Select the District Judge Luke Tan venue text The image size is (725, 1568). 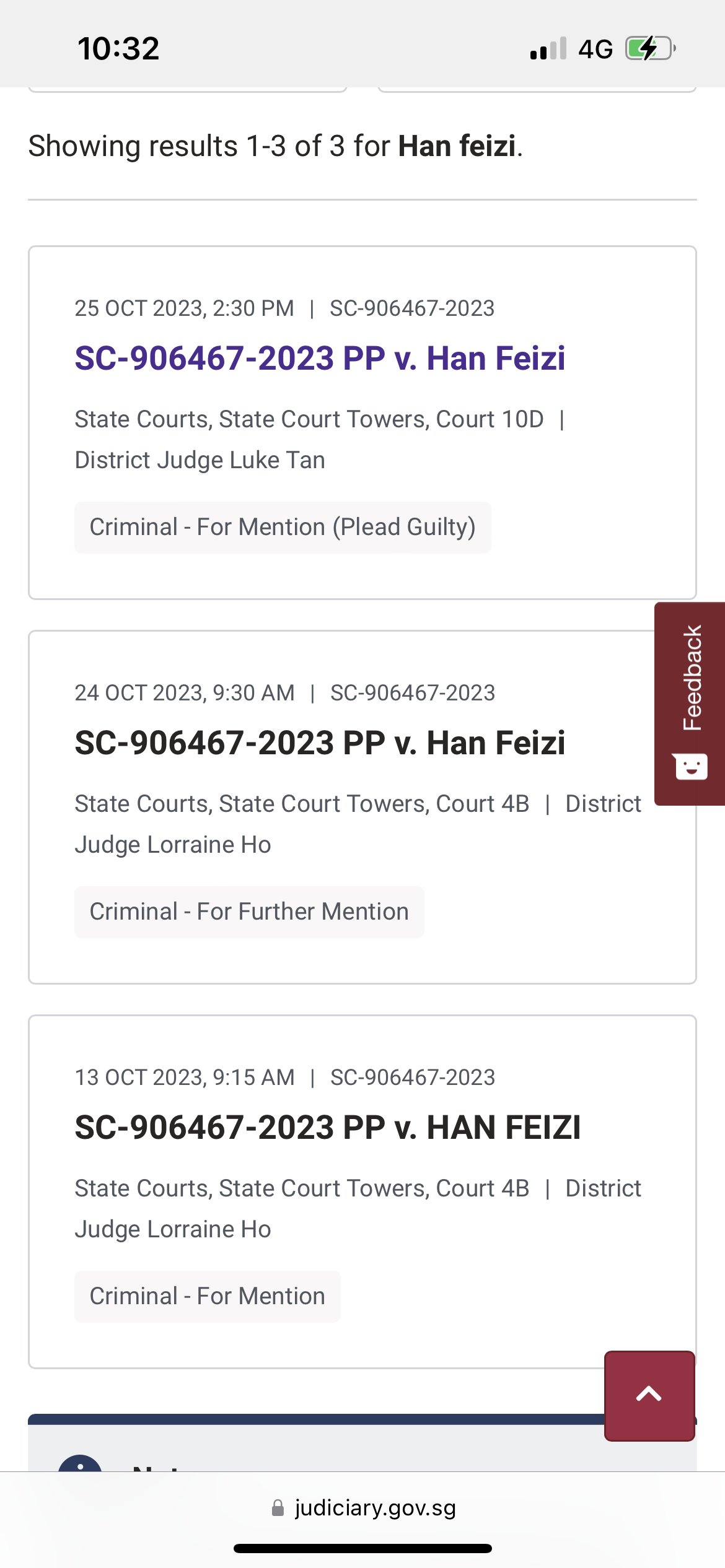tap(200, 460)
